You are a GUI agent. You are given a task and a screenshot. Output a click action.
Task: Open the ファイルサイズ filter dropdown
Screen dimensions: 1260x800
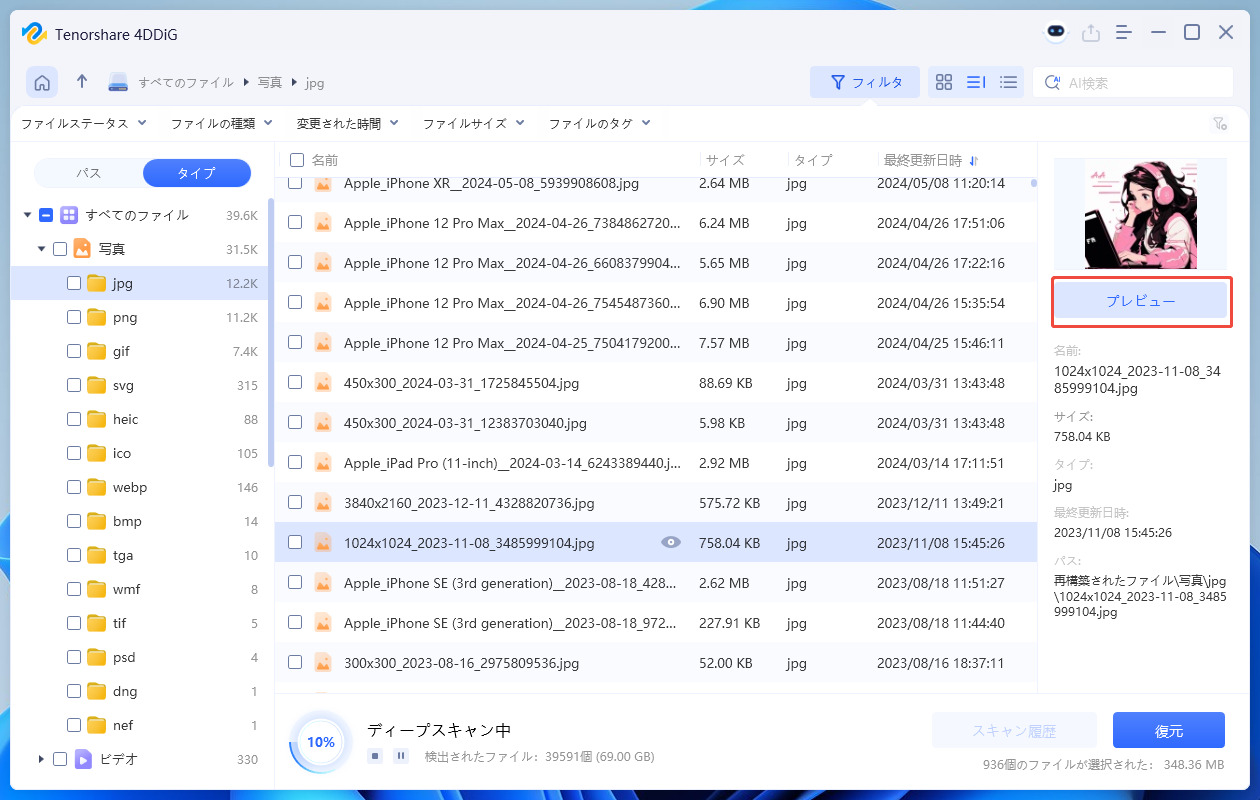[473, 123]
